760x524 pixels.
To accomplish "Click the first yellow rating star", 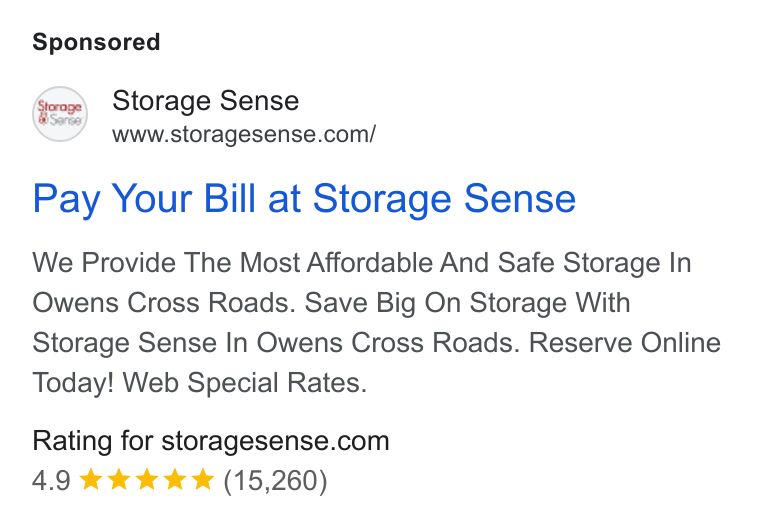I will [x=91, y=479].
